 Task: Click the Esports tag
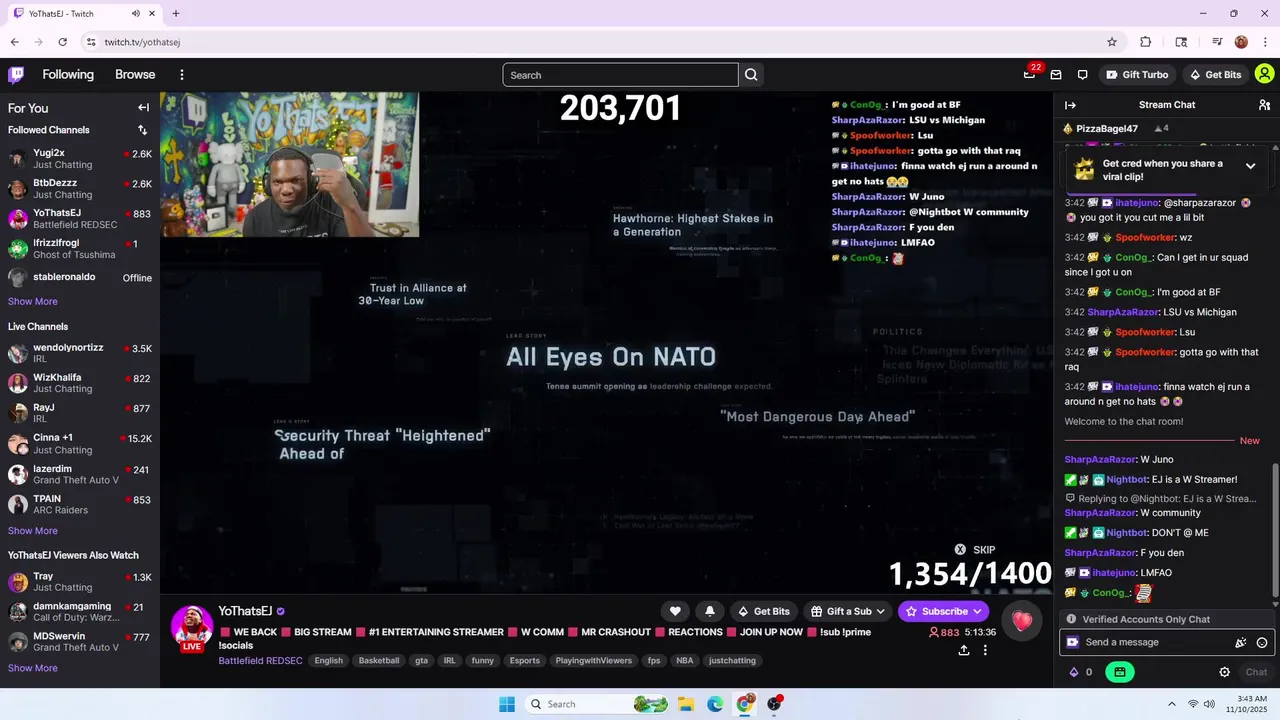pyautogui.click(x=524, y=660)
